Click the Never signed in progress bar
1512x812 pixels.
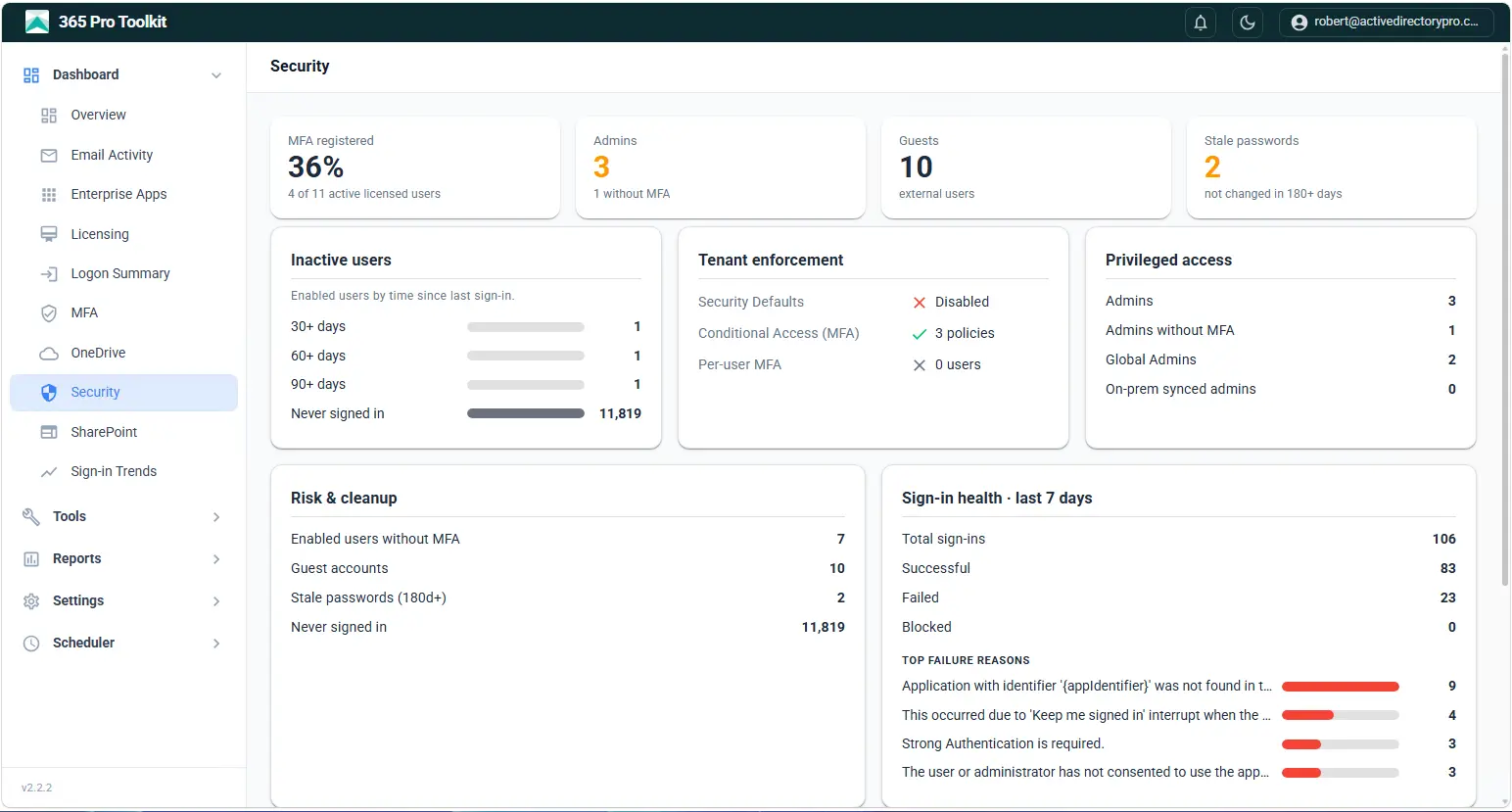click(526, 413)
